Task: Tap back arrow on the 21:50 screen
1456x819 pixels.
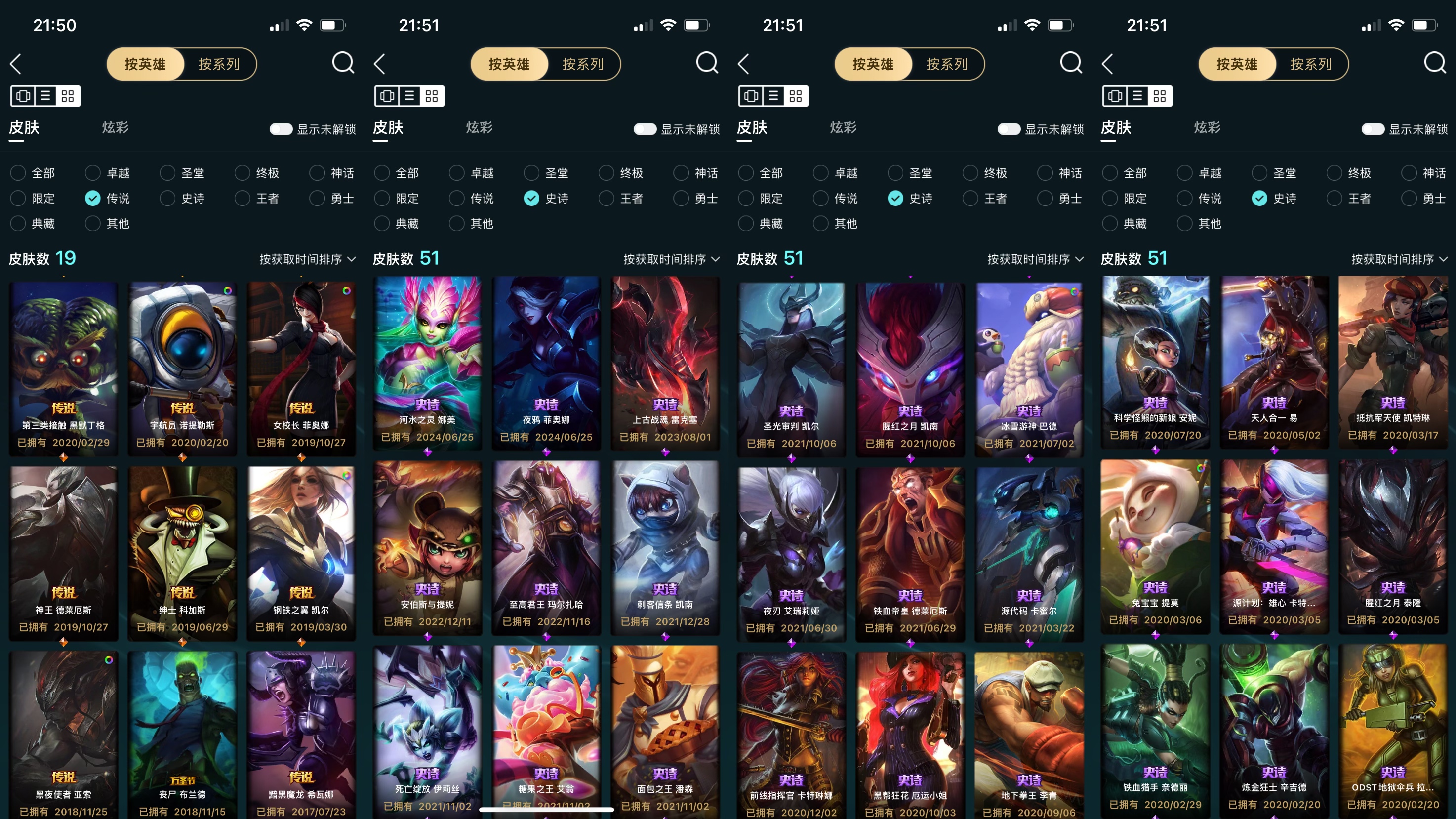Action: pyautogui.click(x=16, y=64)
